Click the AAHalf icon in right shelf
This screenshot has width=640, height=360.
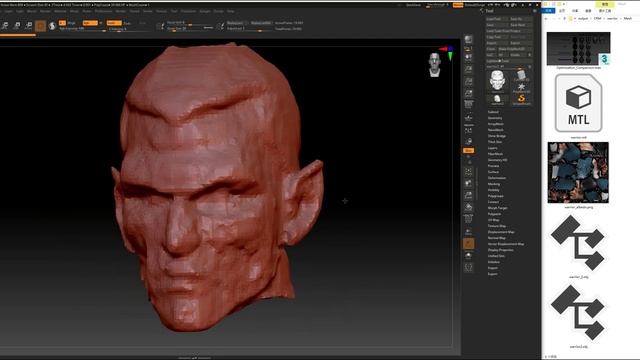(x=468, y=93)
